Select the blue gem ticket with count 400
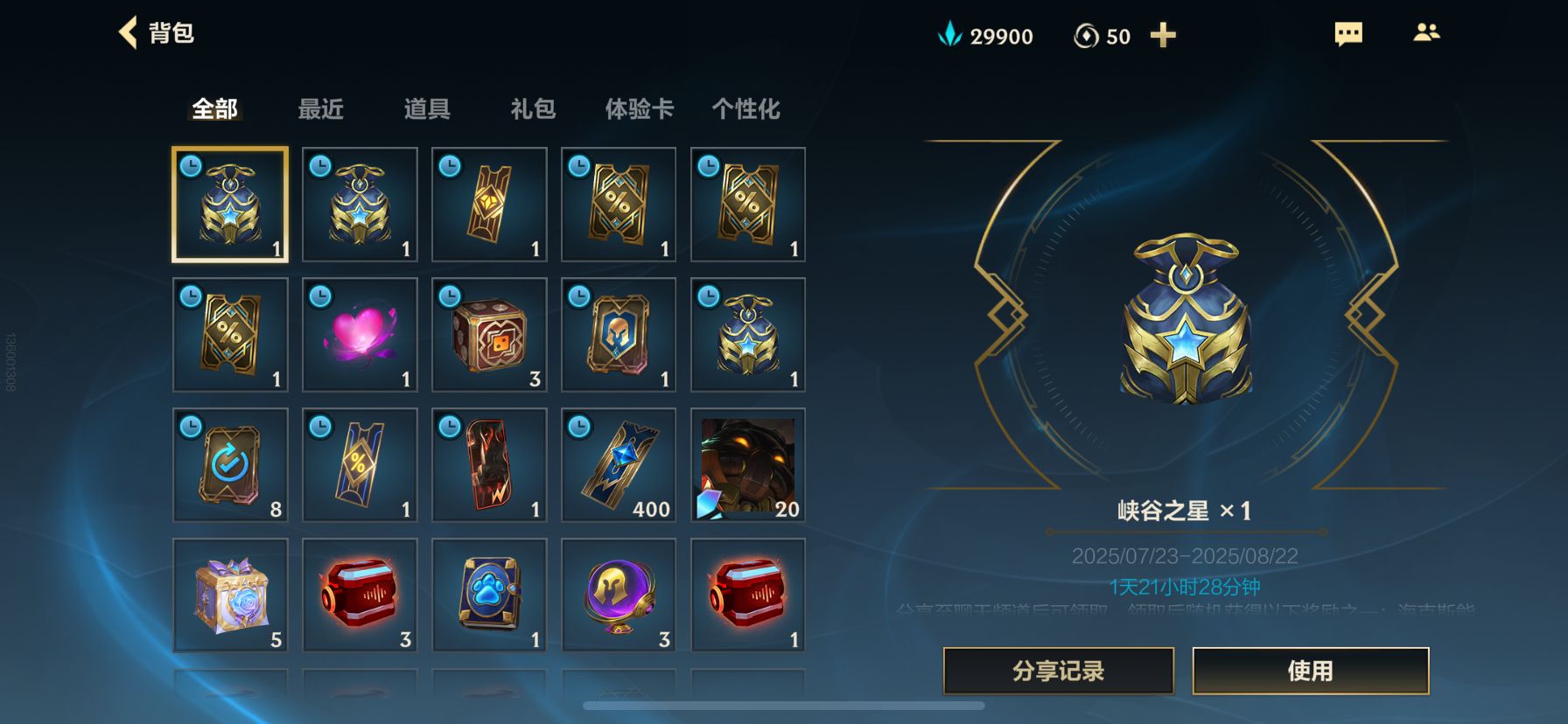The width and height of the screenshot is (1568, 724). pos(619,465)
